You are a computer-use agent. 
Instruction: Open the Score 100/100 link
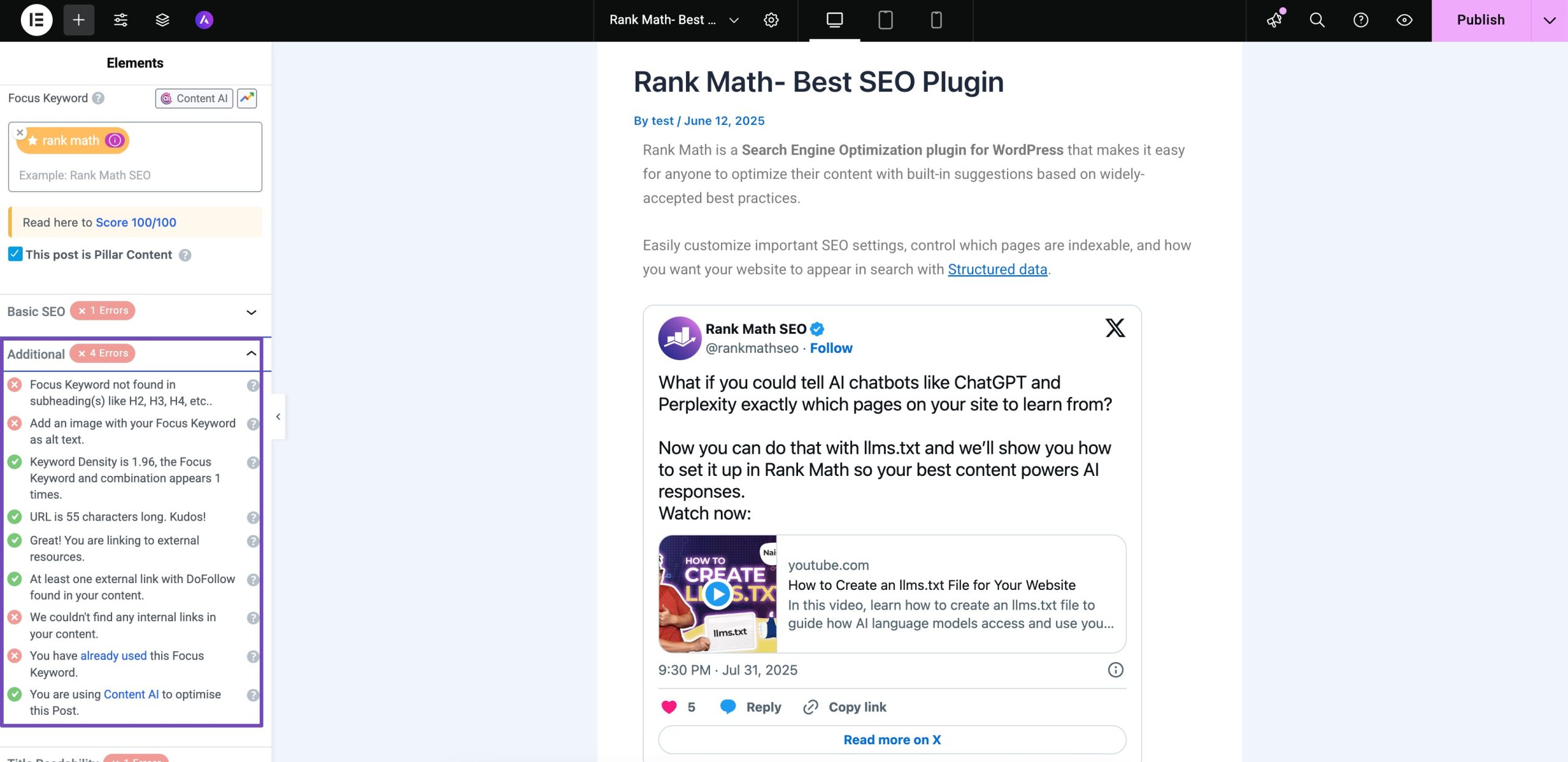click(136, 222)
